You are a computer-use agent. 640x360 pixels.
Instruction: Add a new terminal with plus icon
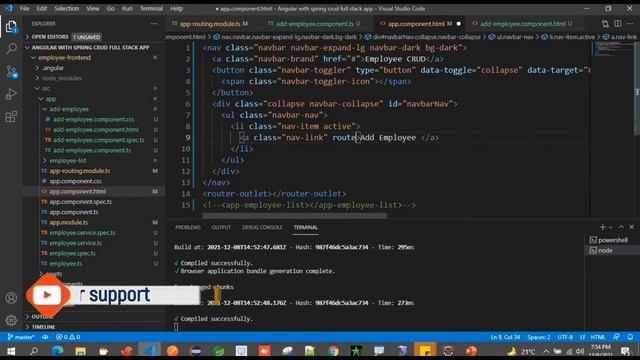[602, 227]
